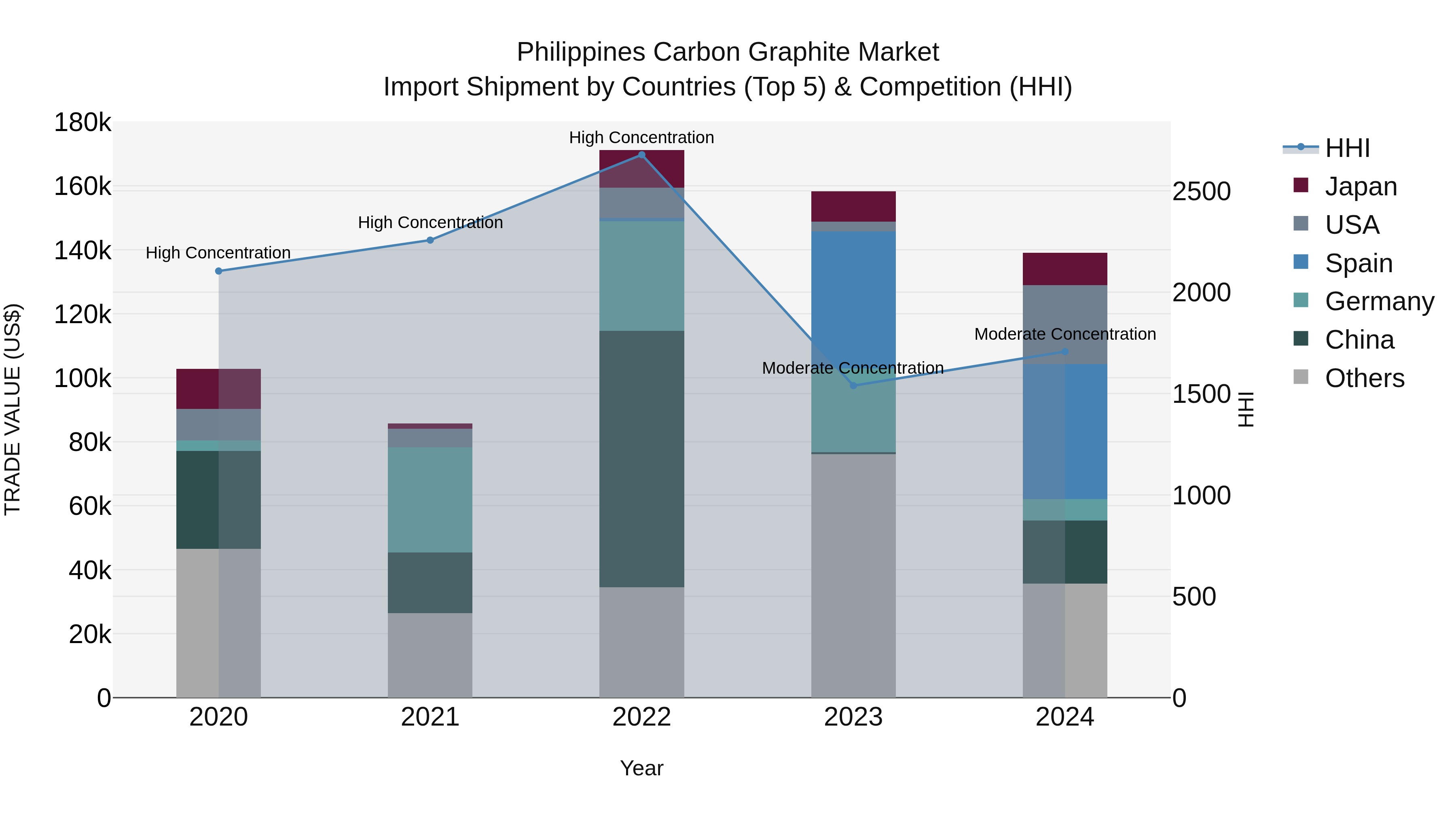The height and width of the screenshot is (819, 1456).
Task: Toggle the Germany legend entry
Action: (1364, 301)
